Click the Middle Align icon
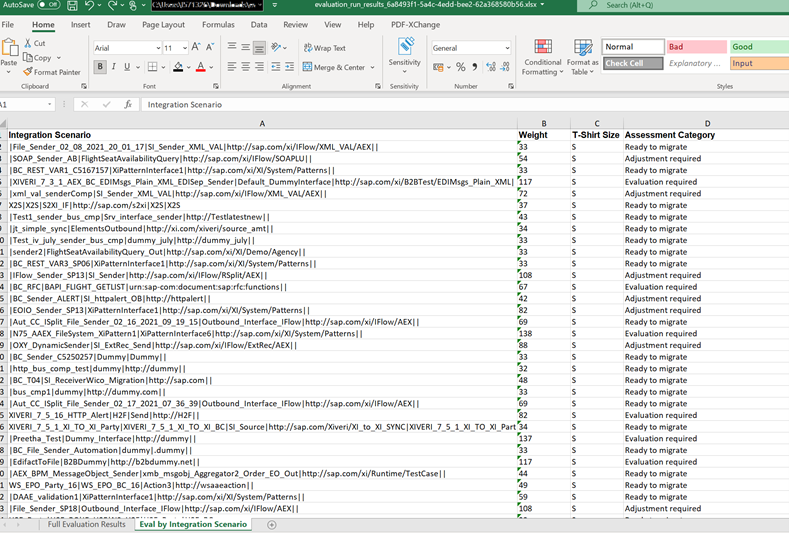 point(246,47)
